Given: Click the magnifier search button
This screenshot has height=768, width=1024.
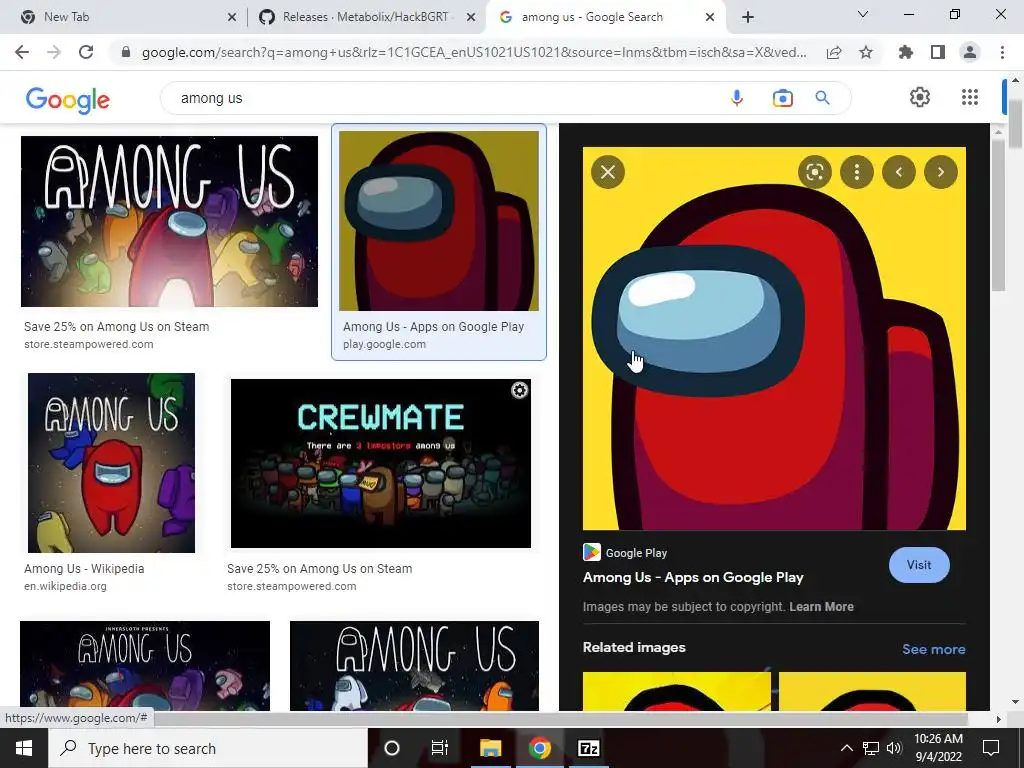Looking at the screenshot, I should point(822,98).
